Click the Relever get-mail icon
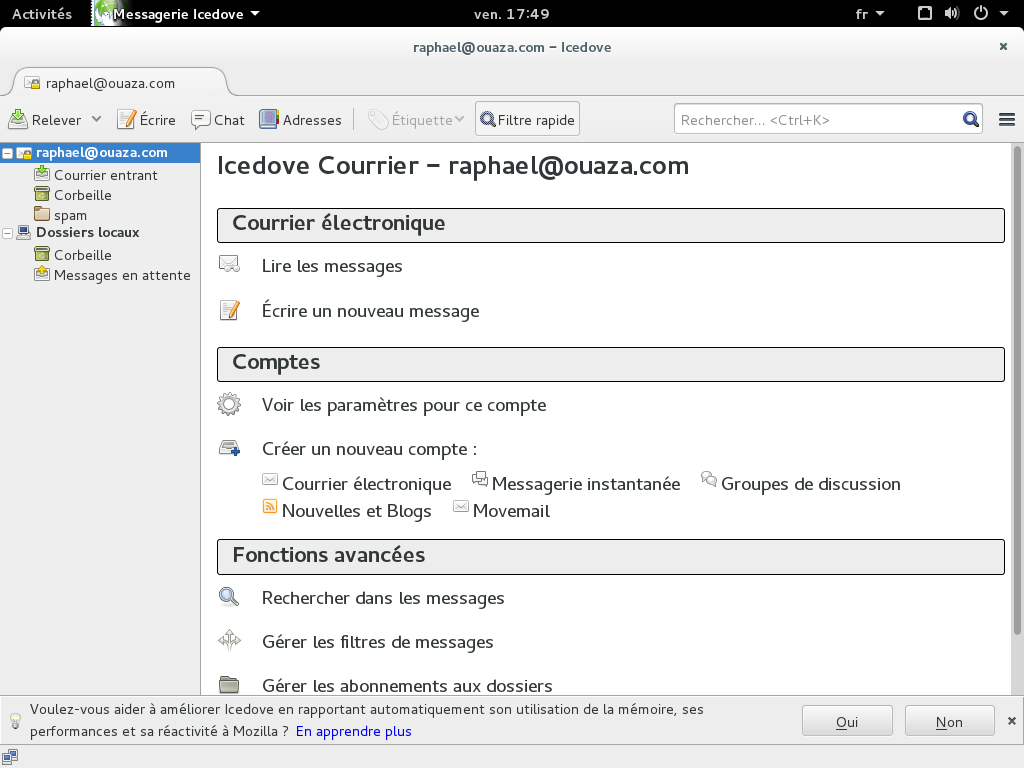 coord(18,120)
